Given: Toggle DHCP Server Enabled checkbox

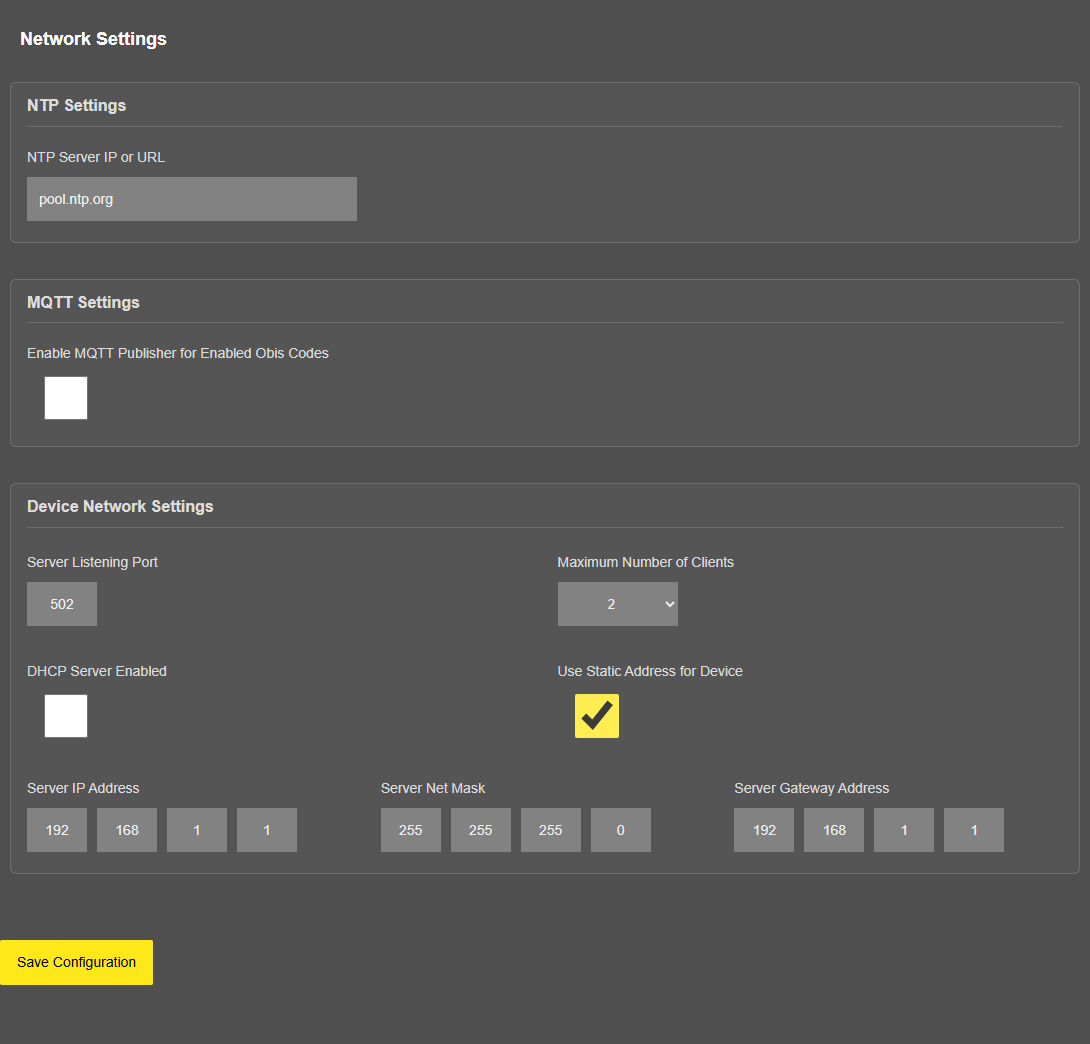Looking at the screenshot, I should [x=66, y=716].
